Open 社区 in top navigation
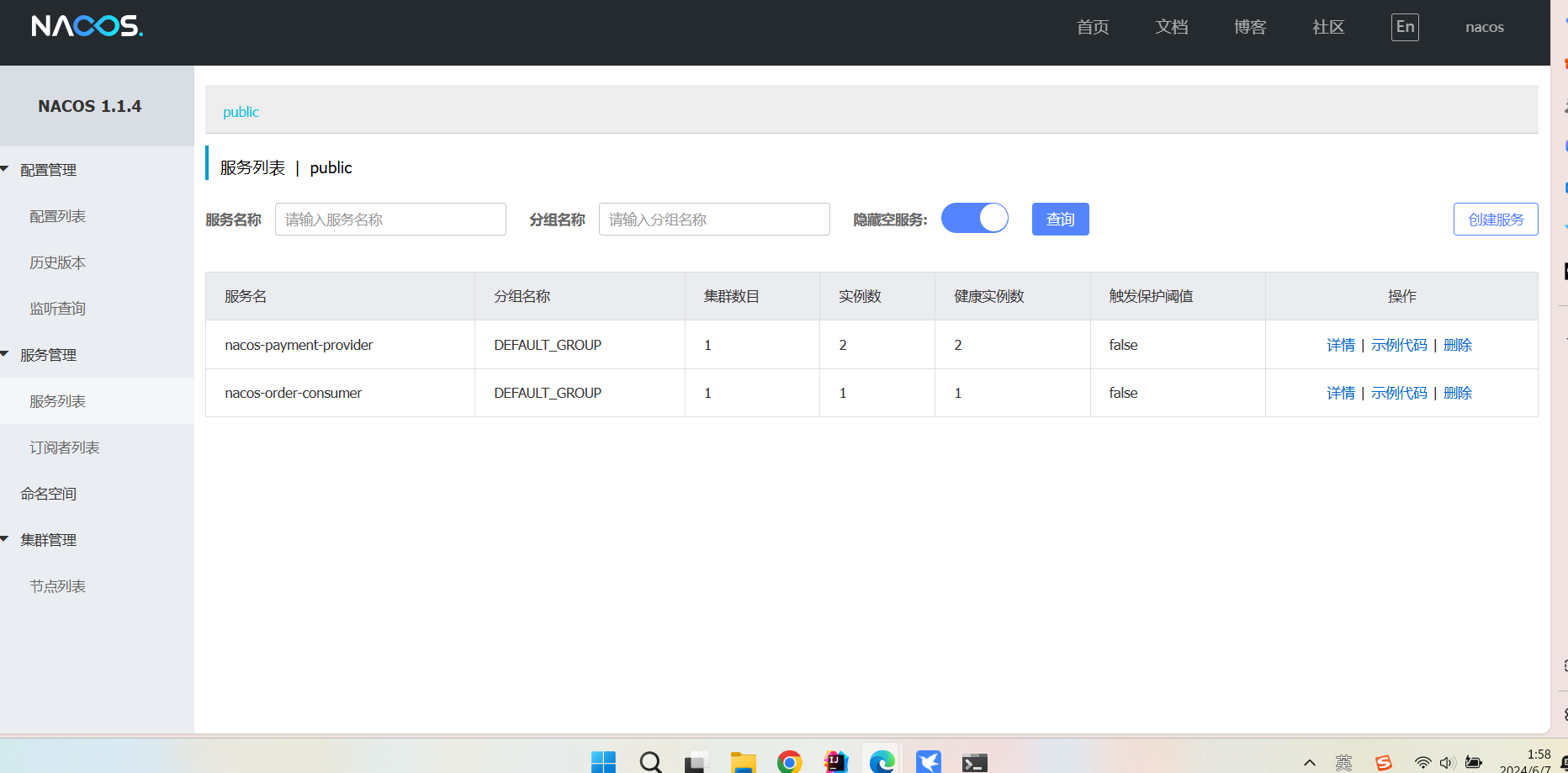The height and width of the screenshot is (773, 1568). (1328, 27)
